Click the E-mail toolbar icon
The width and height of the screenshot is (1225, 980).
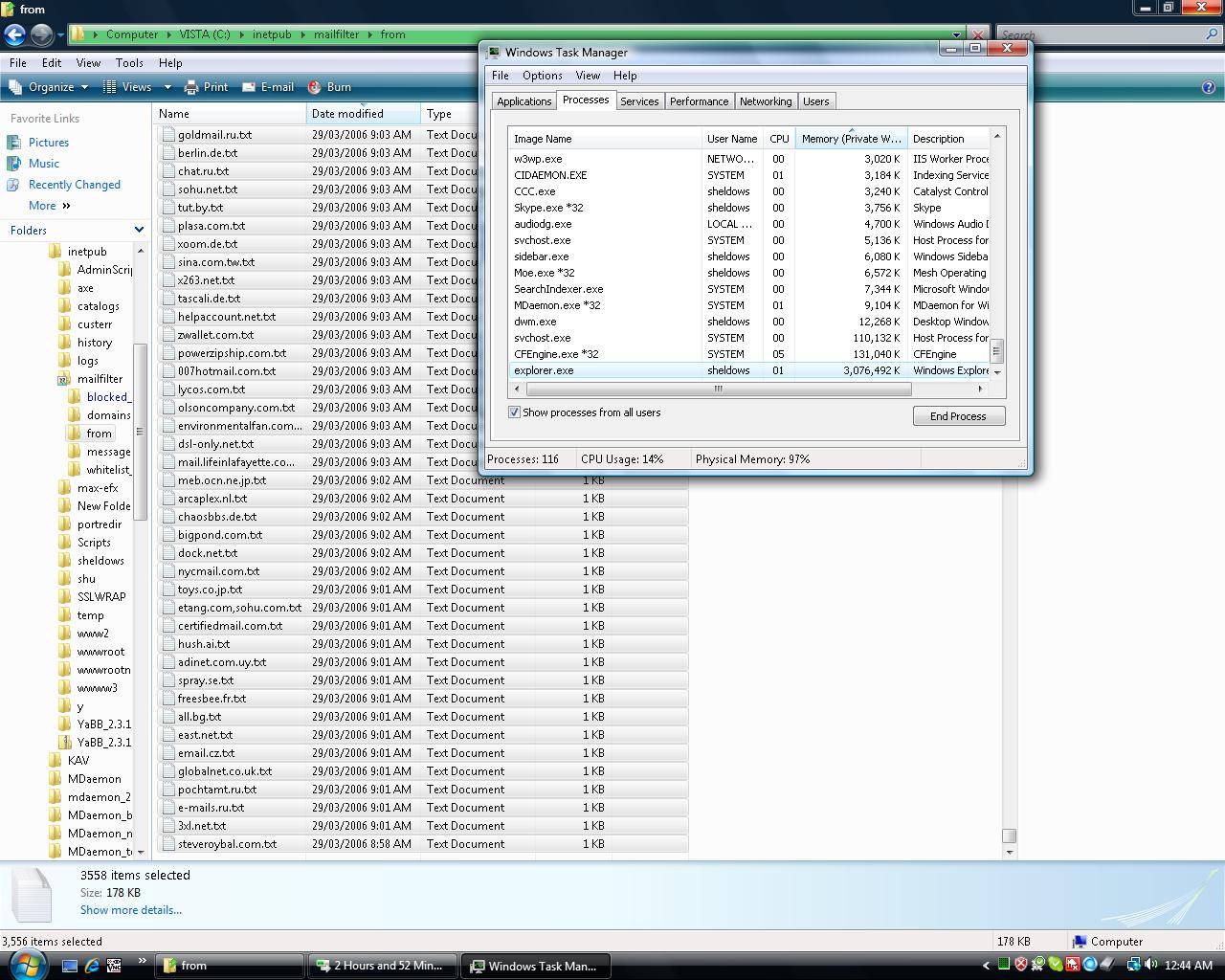click(249, 87)
